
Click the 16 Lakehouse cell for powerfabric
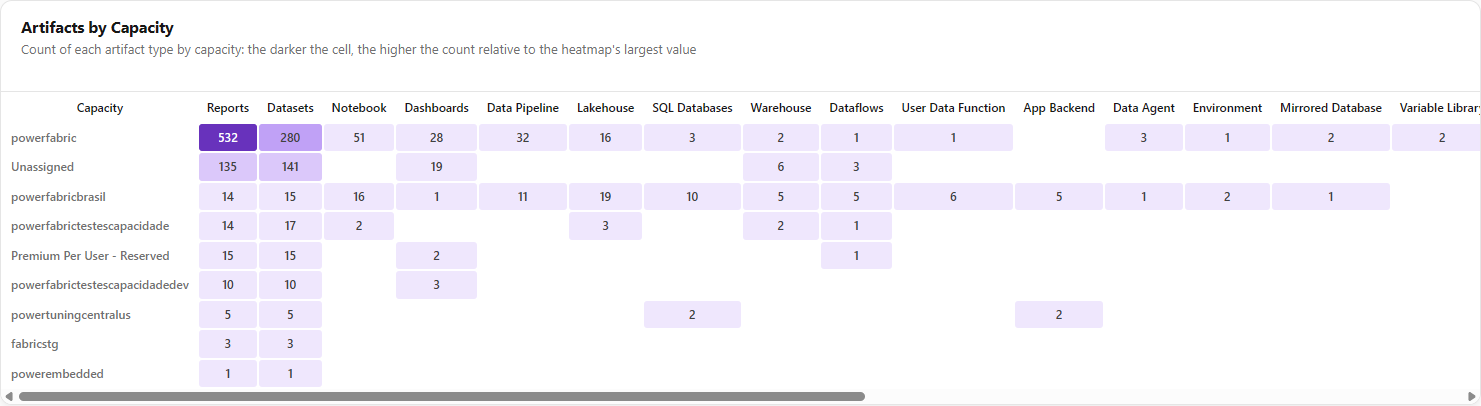(x=606, y=138)
